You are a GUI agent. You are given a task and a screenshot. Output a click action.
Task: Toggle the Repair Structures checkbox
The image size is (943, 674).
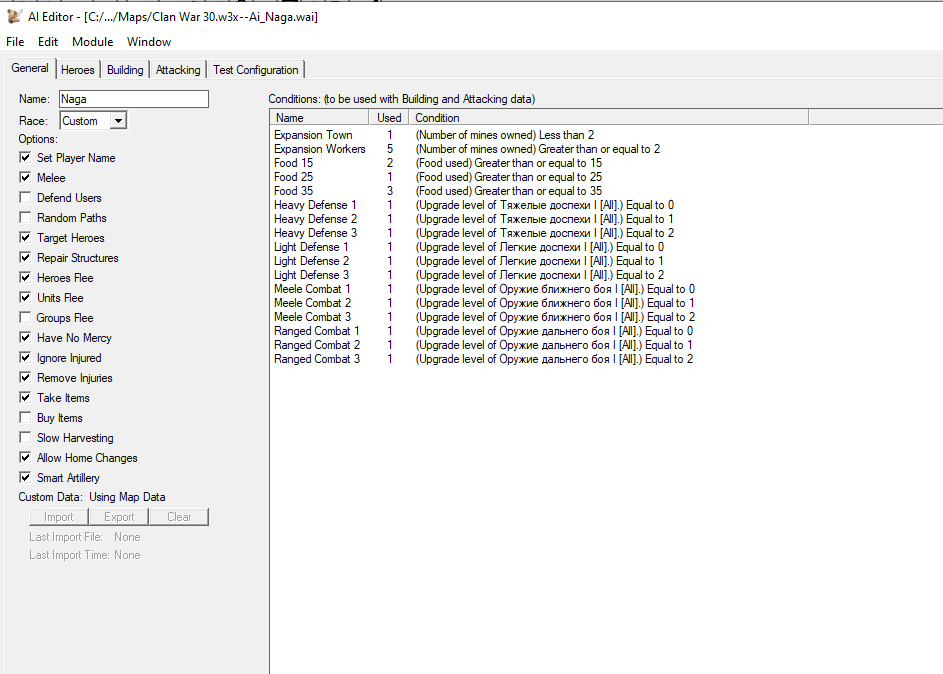pos(25,257)
